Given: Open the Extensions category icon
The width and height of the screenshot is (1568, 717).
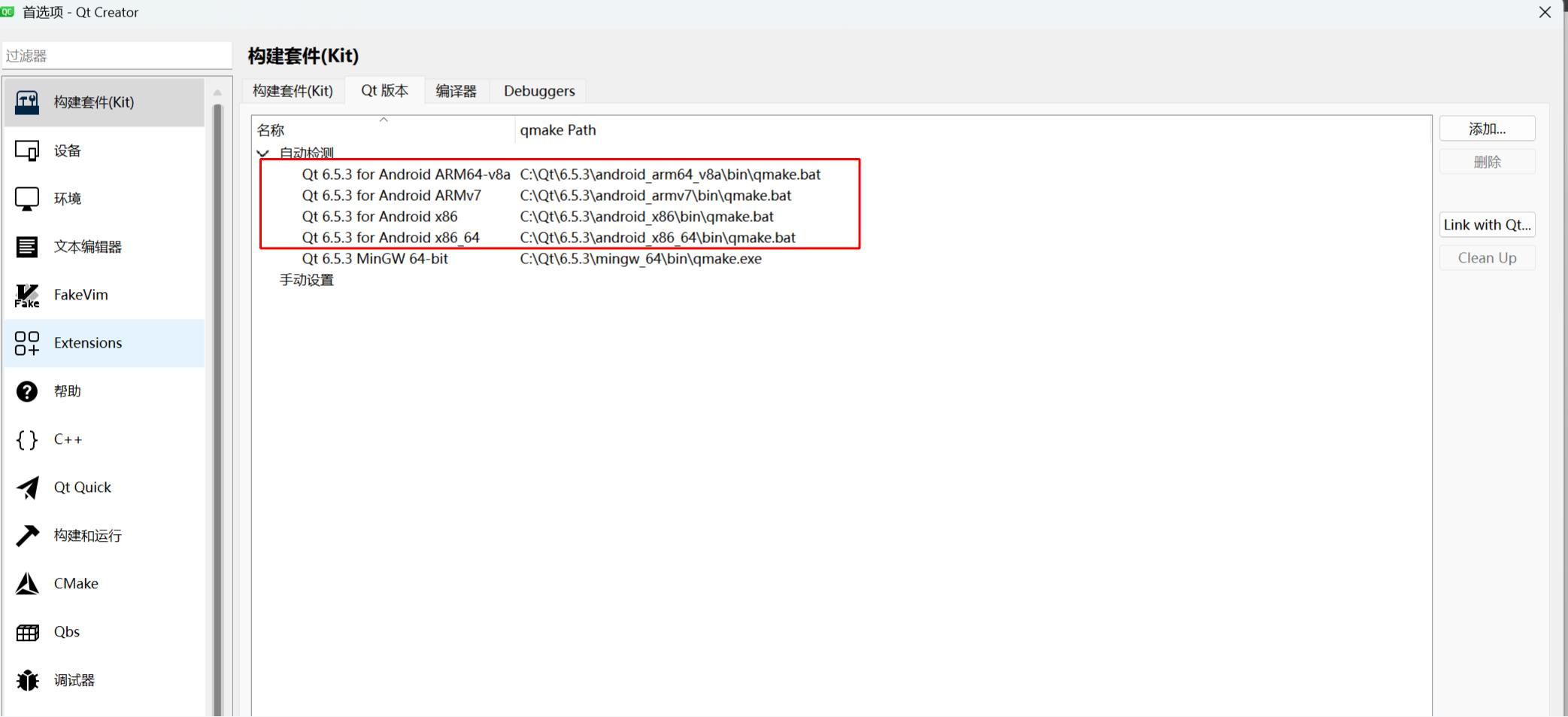Looking at the screenshot, I should (27, 343).
